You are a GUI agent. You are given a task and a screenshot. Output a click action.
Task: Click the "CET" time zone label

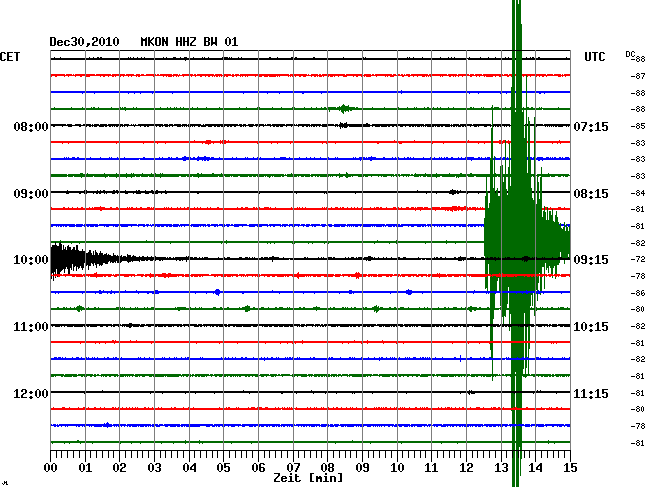point(10,57)
